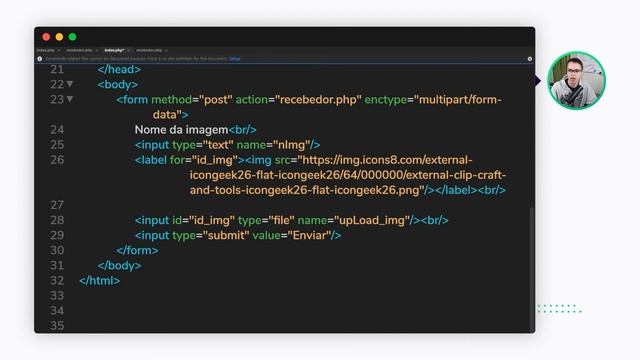Viewport: 640px width, 360px height.
Task: Collapse the form tag fold arrow on line 23
Action: [x=70, y=99]
